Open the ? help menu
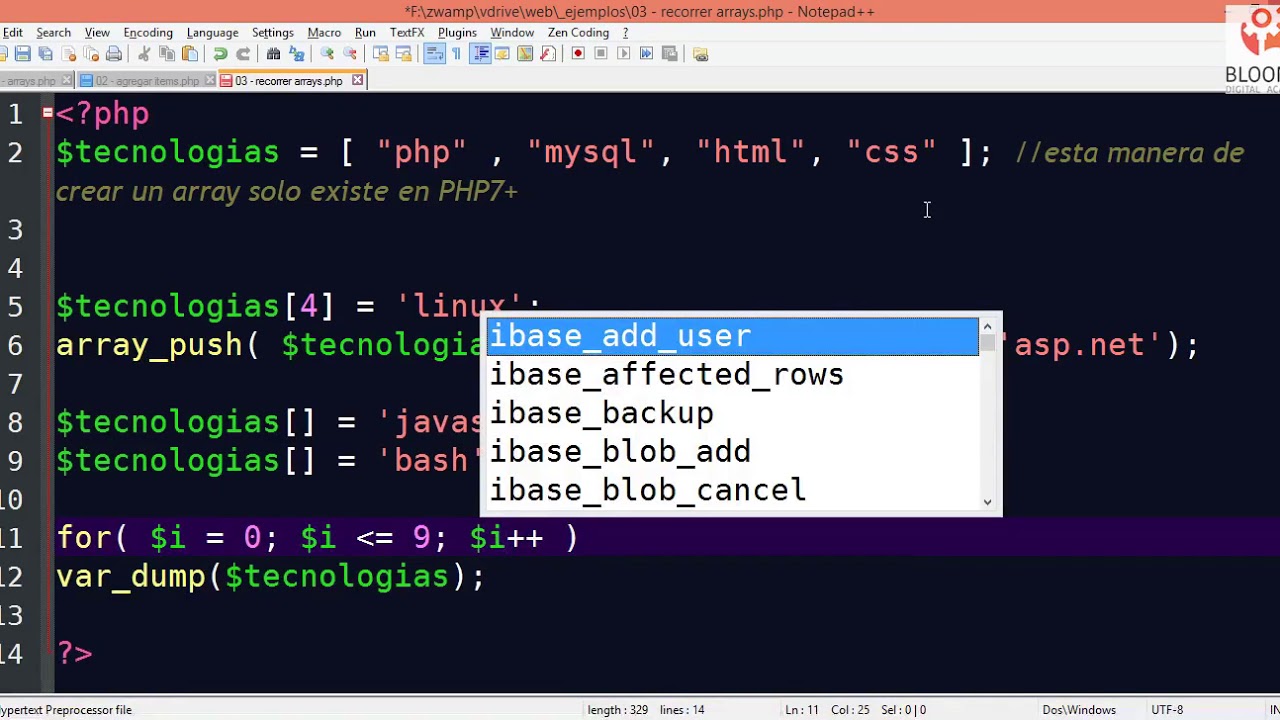1280x720 pixels. point(625,32)
